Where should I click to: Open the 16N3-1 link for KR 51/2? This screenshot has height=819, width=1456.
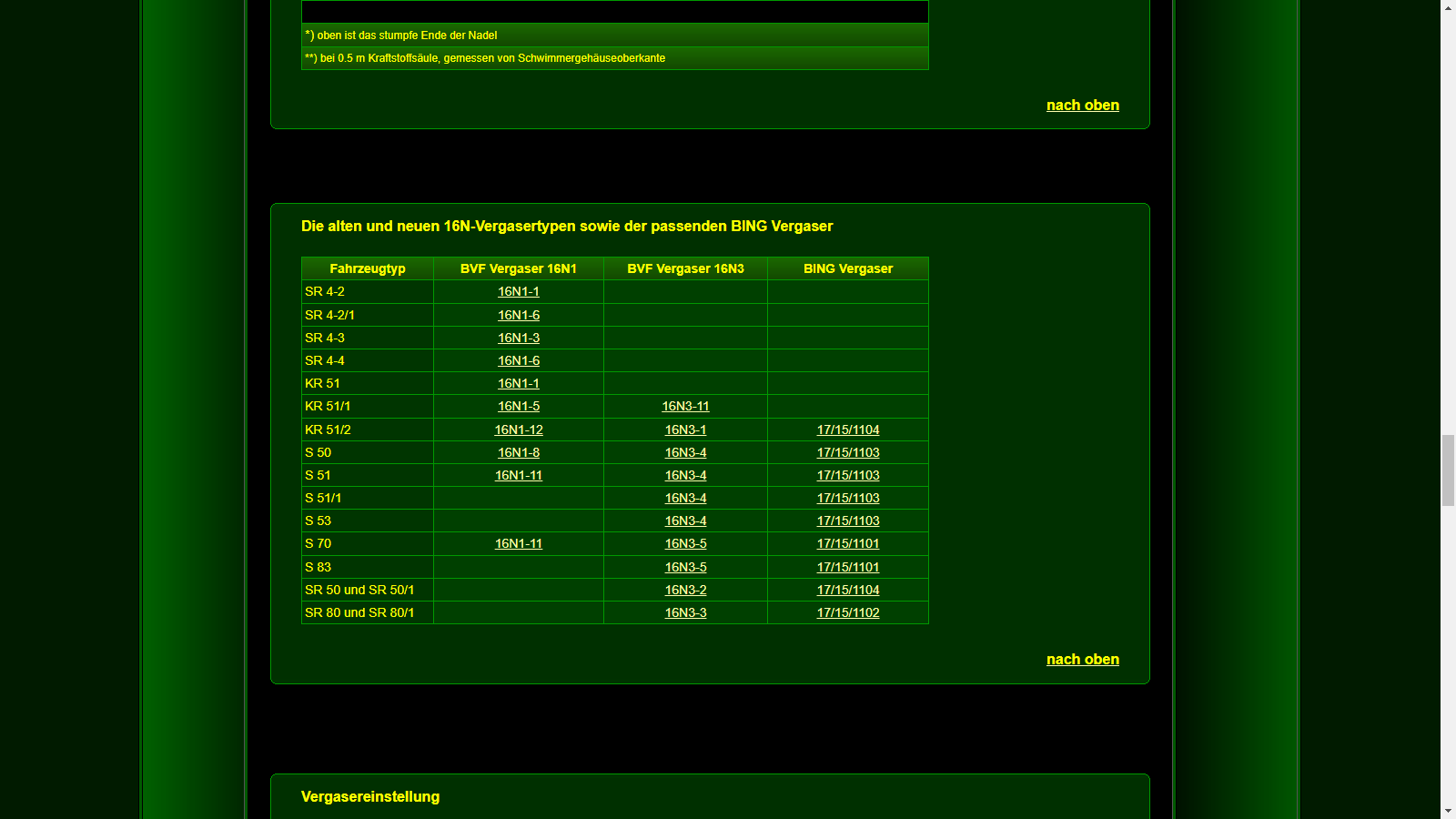tap(685, 430)
